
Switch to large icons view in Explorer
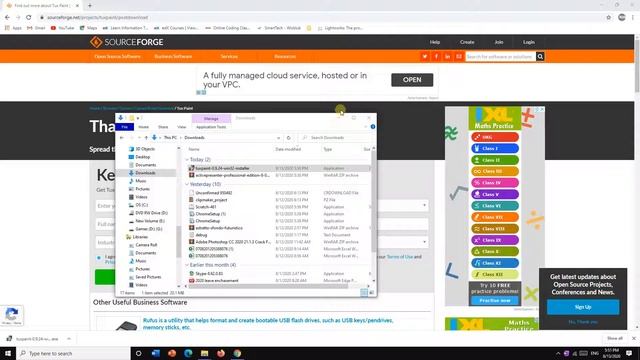click(x=371, y=293)
